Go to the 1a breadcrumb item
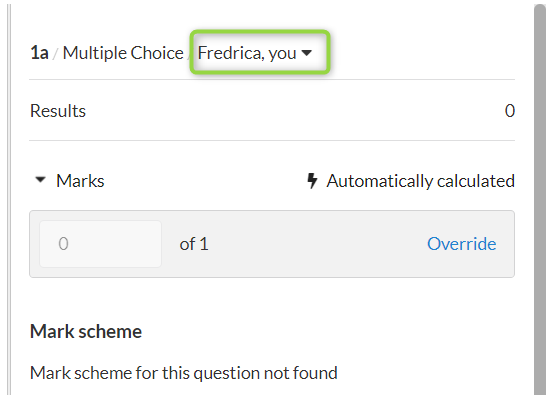550x395 pixels. pos(39,53)
